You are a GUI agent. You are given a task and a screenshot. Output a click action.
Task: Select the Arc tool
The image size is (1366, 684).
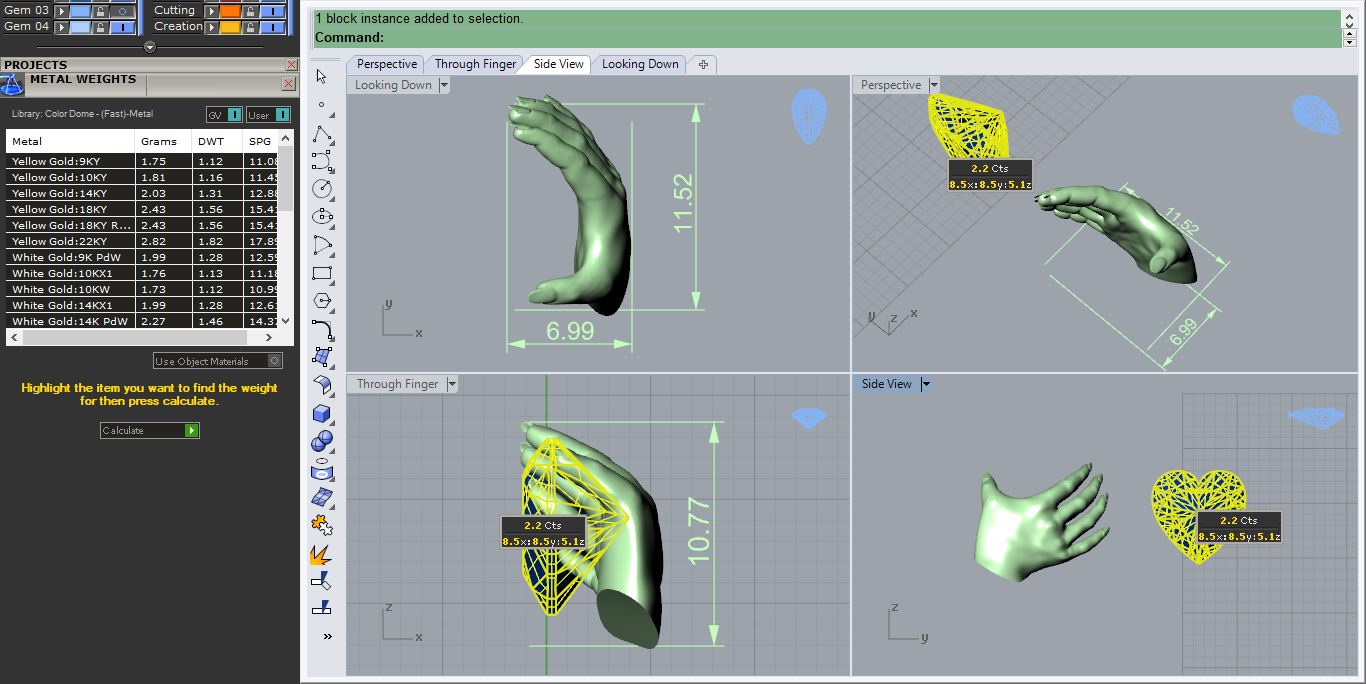[321, 245]
